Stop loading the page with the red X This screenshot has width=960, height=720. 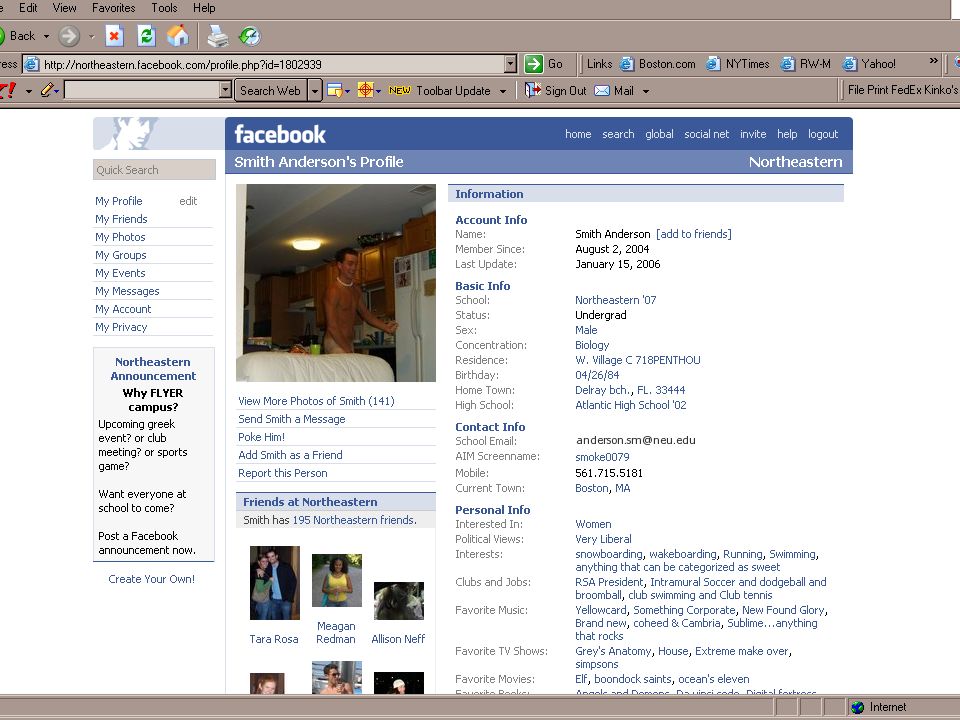(114, 36)
